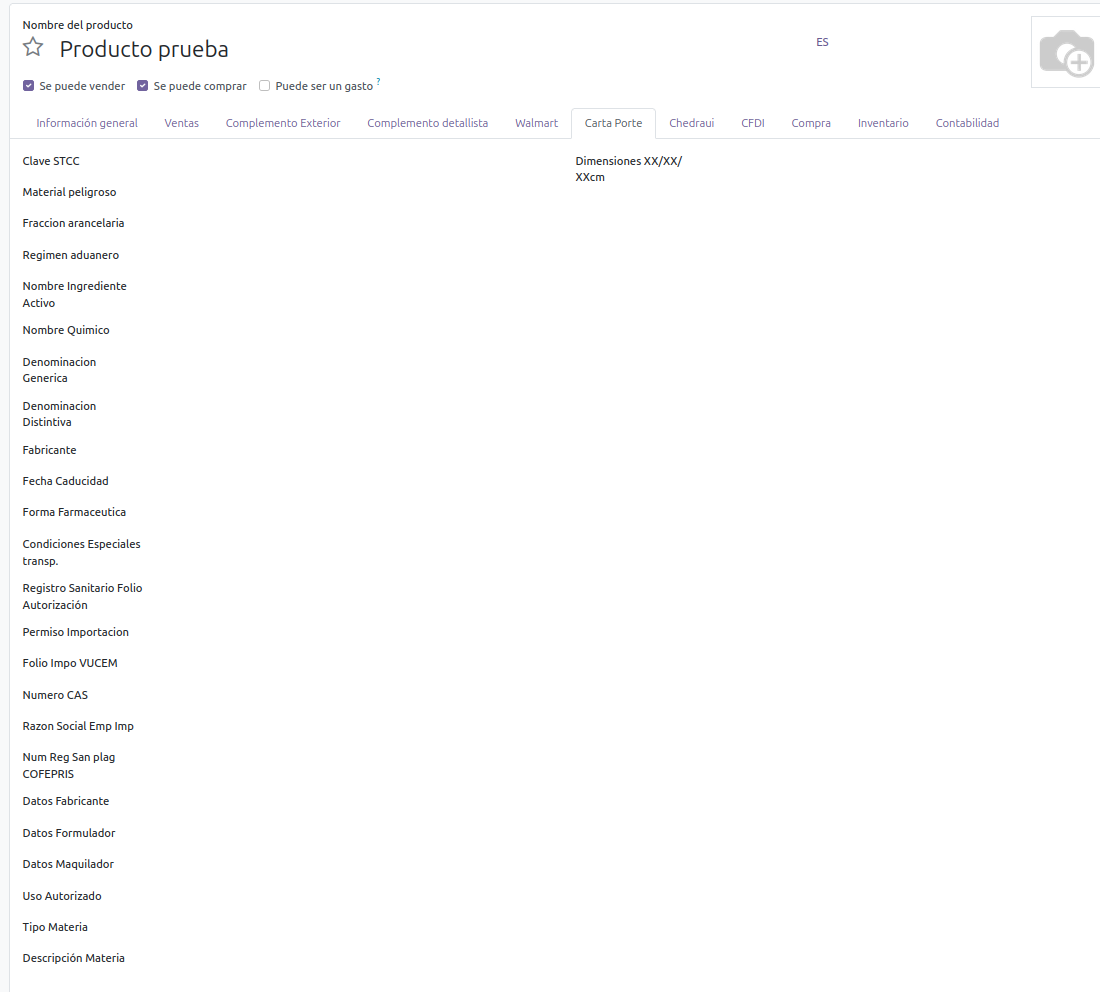Screen dimensions: 1100x992
Task: Select the Carta Porte tab
Action: [613, 123]
